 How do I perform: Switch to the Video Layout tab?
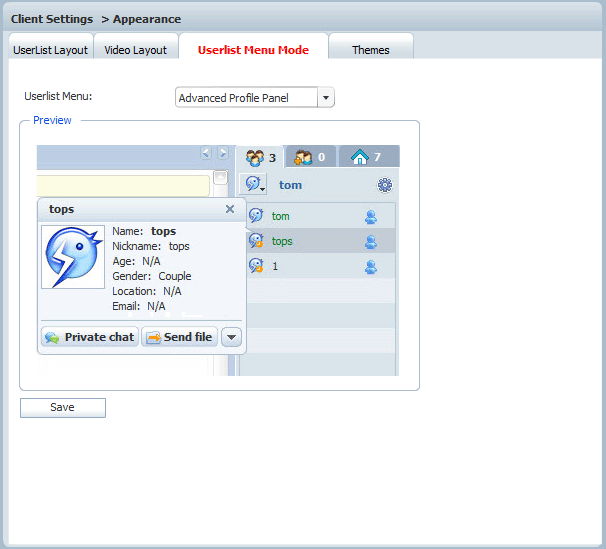point(136,49)
